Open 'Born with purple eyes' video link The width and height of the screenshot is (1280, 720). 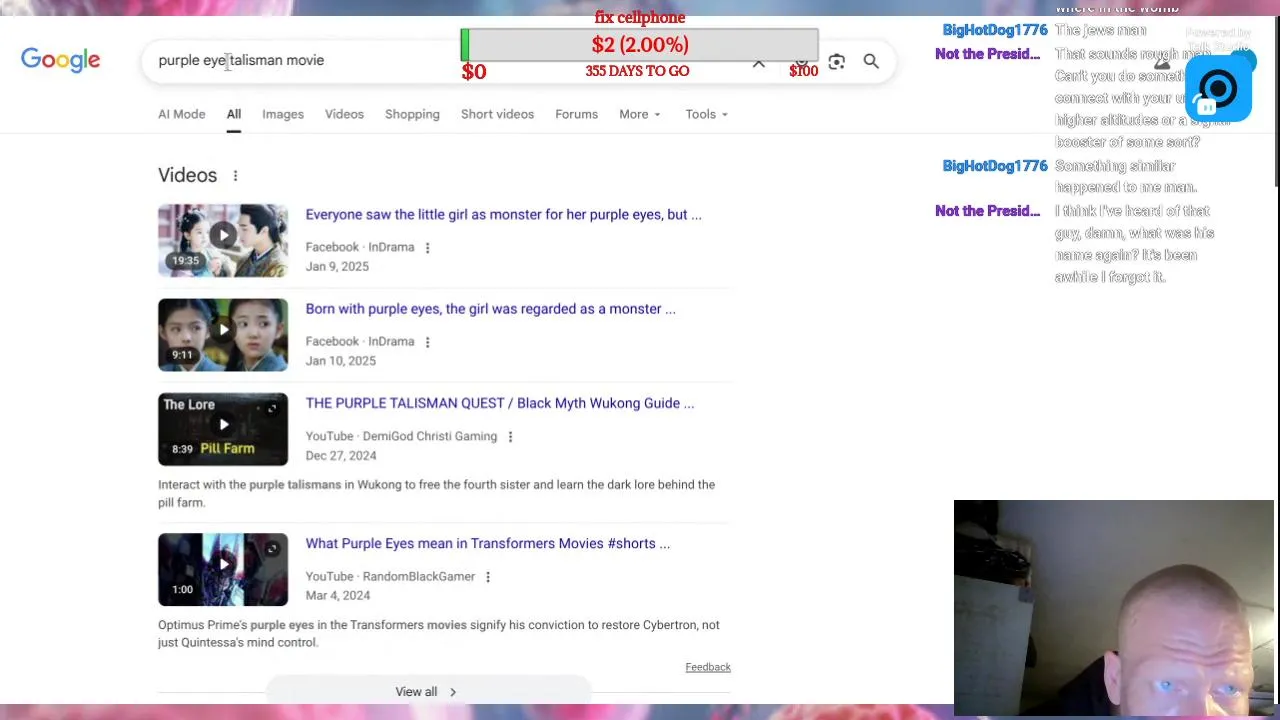tap(490, 309)
